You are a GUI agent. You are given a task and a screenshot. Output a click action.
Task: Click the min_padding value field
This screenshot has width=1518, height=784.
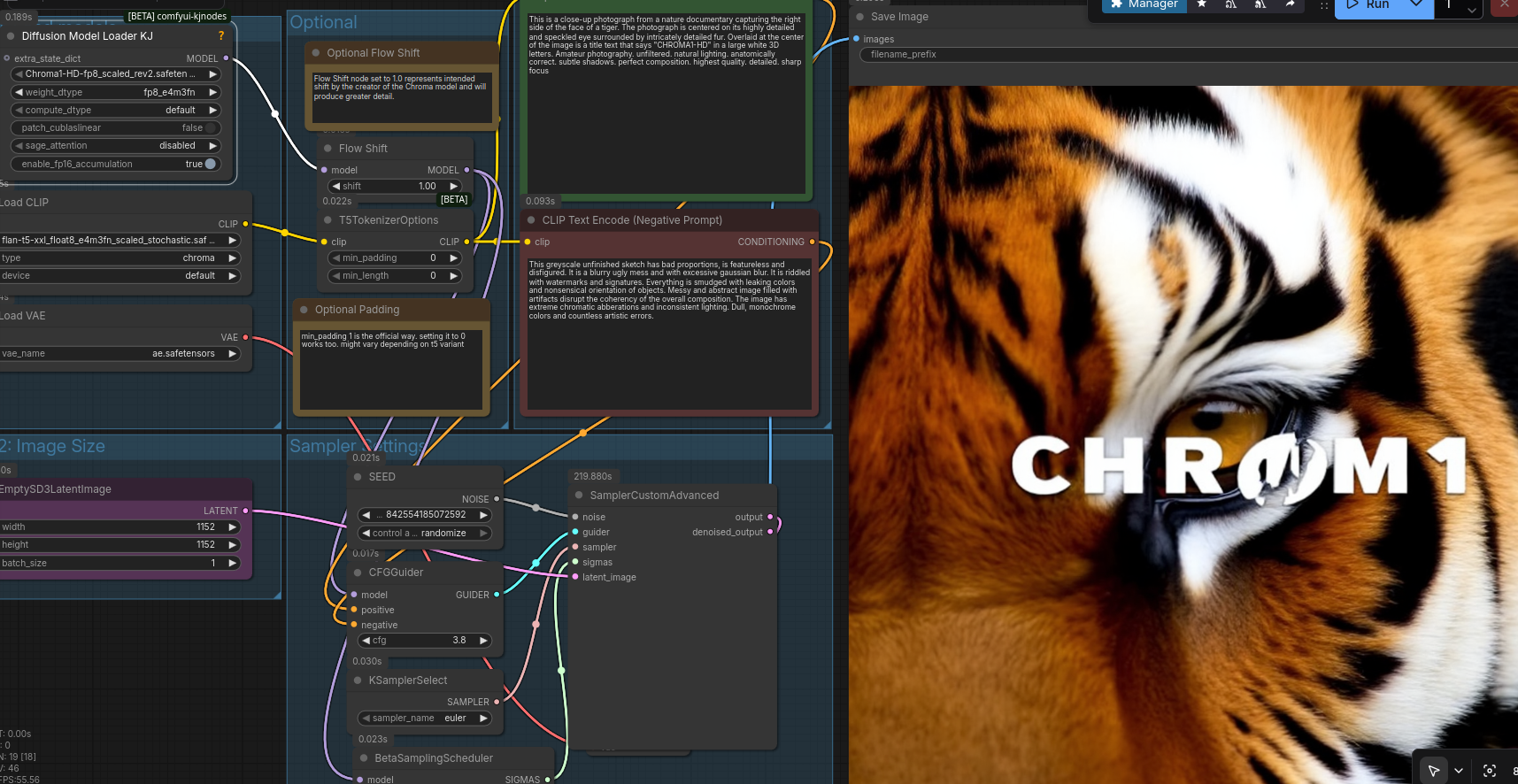point(395,257)
